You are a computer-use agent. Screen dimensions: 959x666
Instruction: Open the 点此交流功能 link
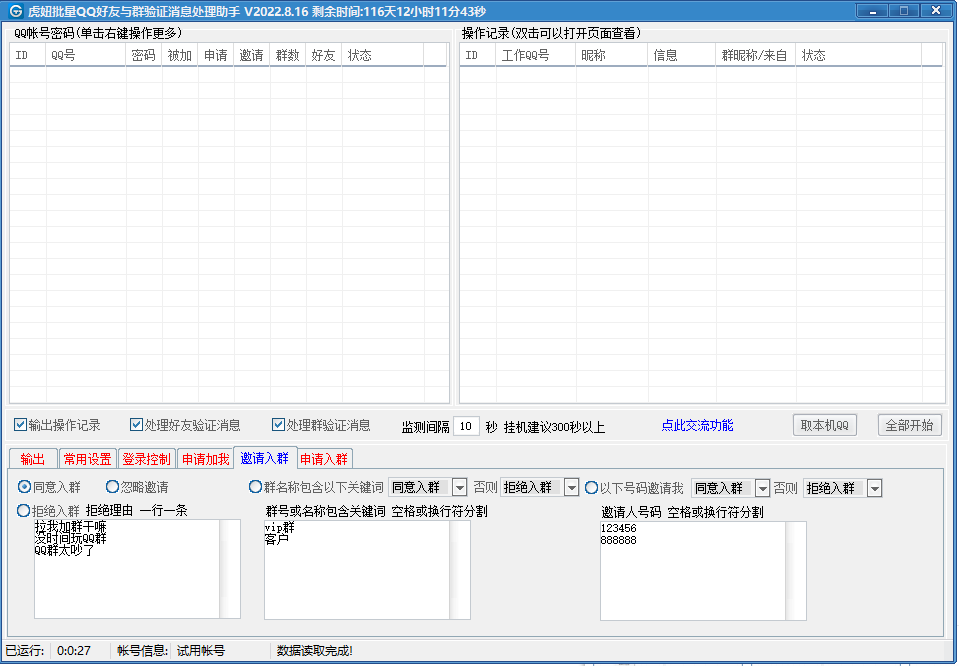[x=697, y=425]
